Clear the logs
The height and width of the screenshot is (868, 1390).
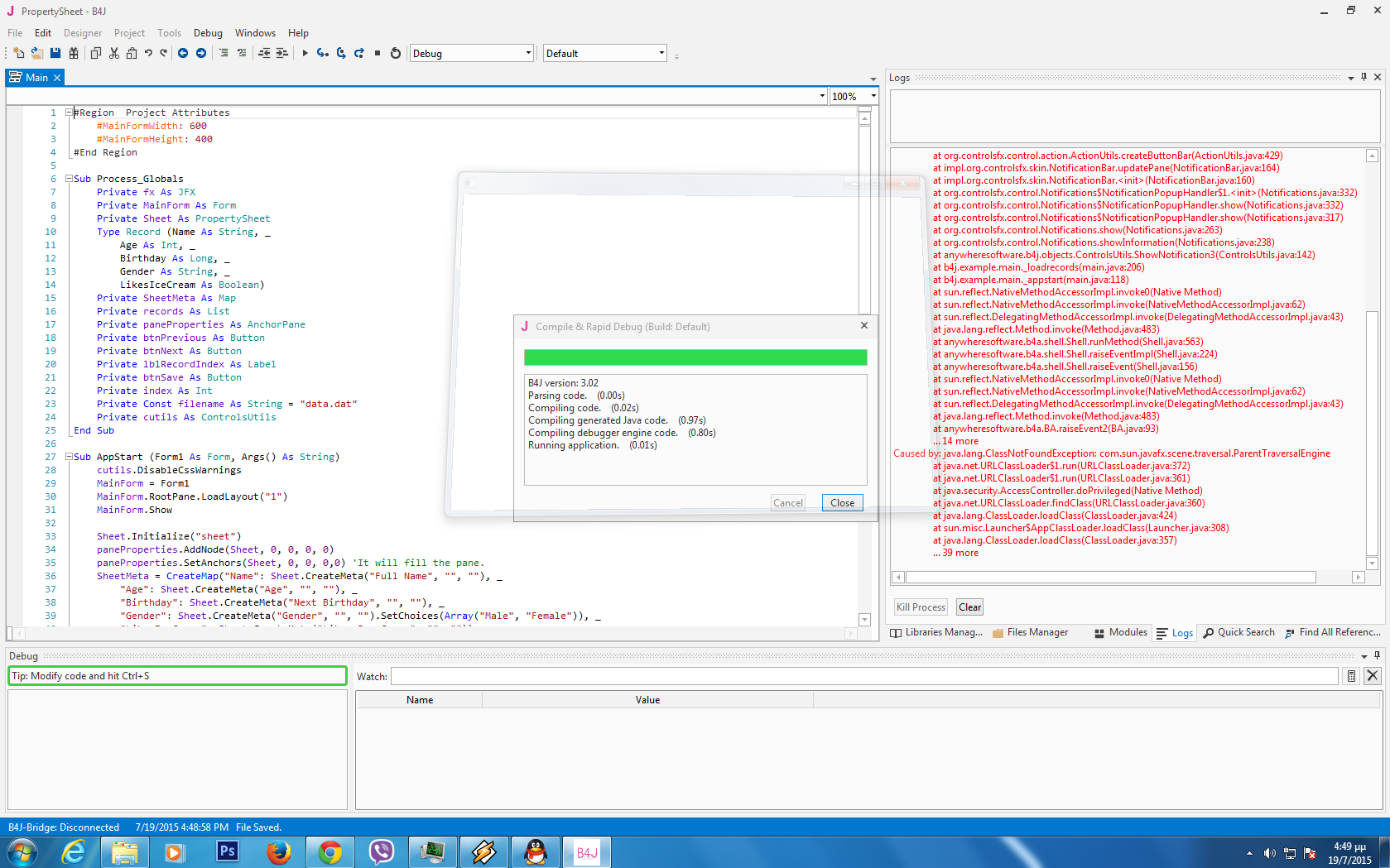[x=969, y=607]
